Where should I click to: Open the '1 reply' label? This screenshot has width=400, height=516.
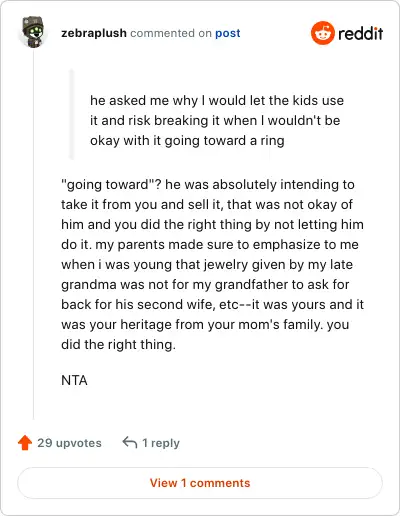(x=161, y=443)
